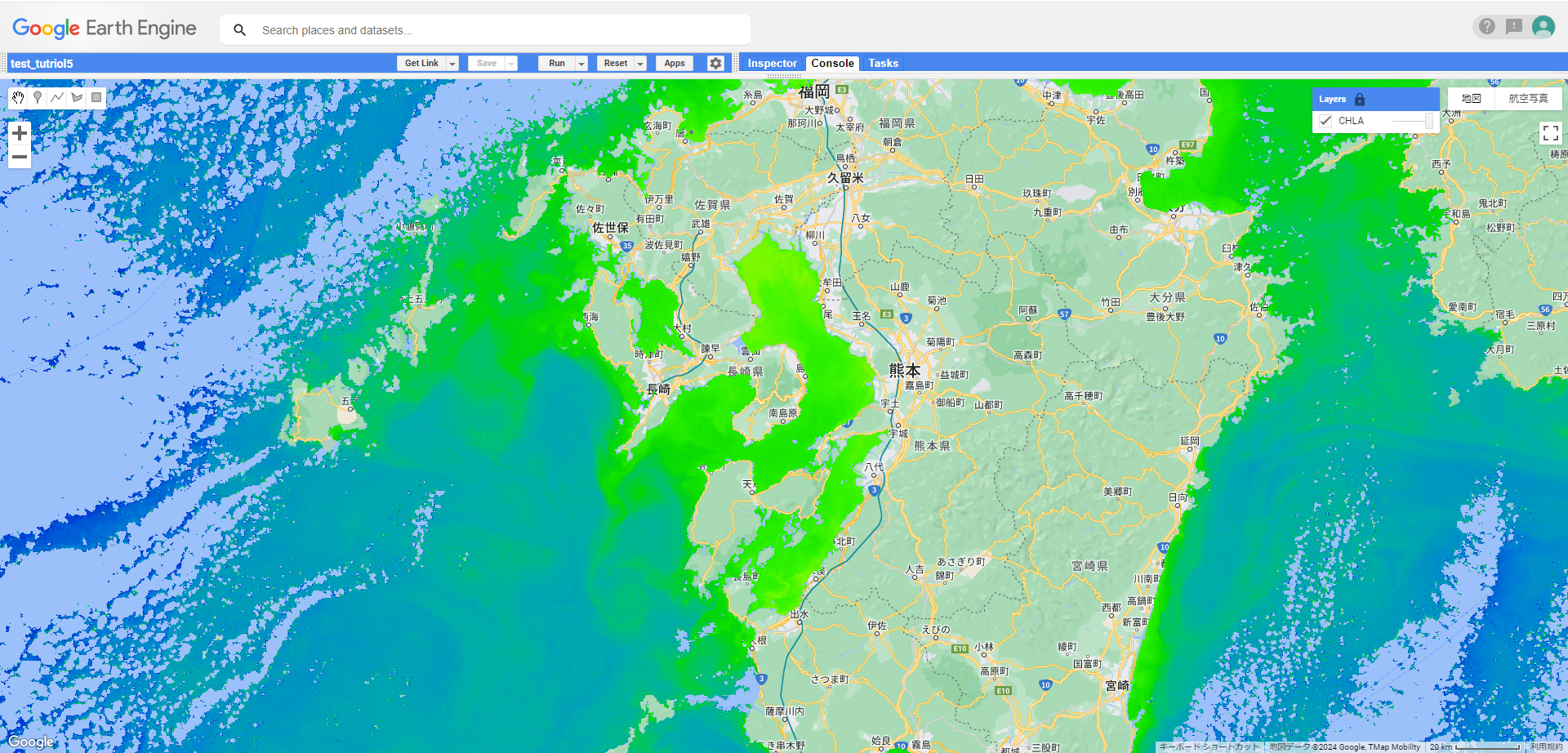
Task: Switch to the Tasks tab
Action: tap(883, 63)
